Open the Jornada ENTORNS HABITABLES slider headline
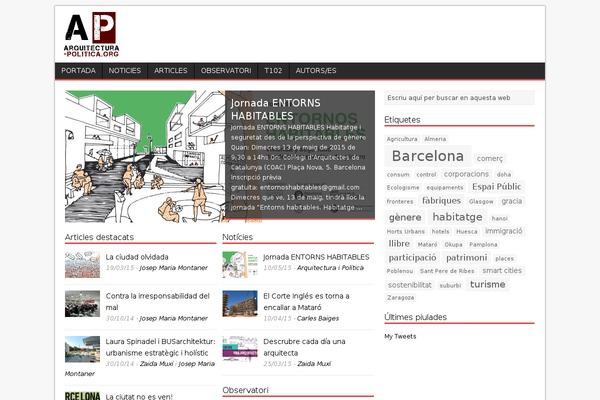 click(x=276, y=109)
